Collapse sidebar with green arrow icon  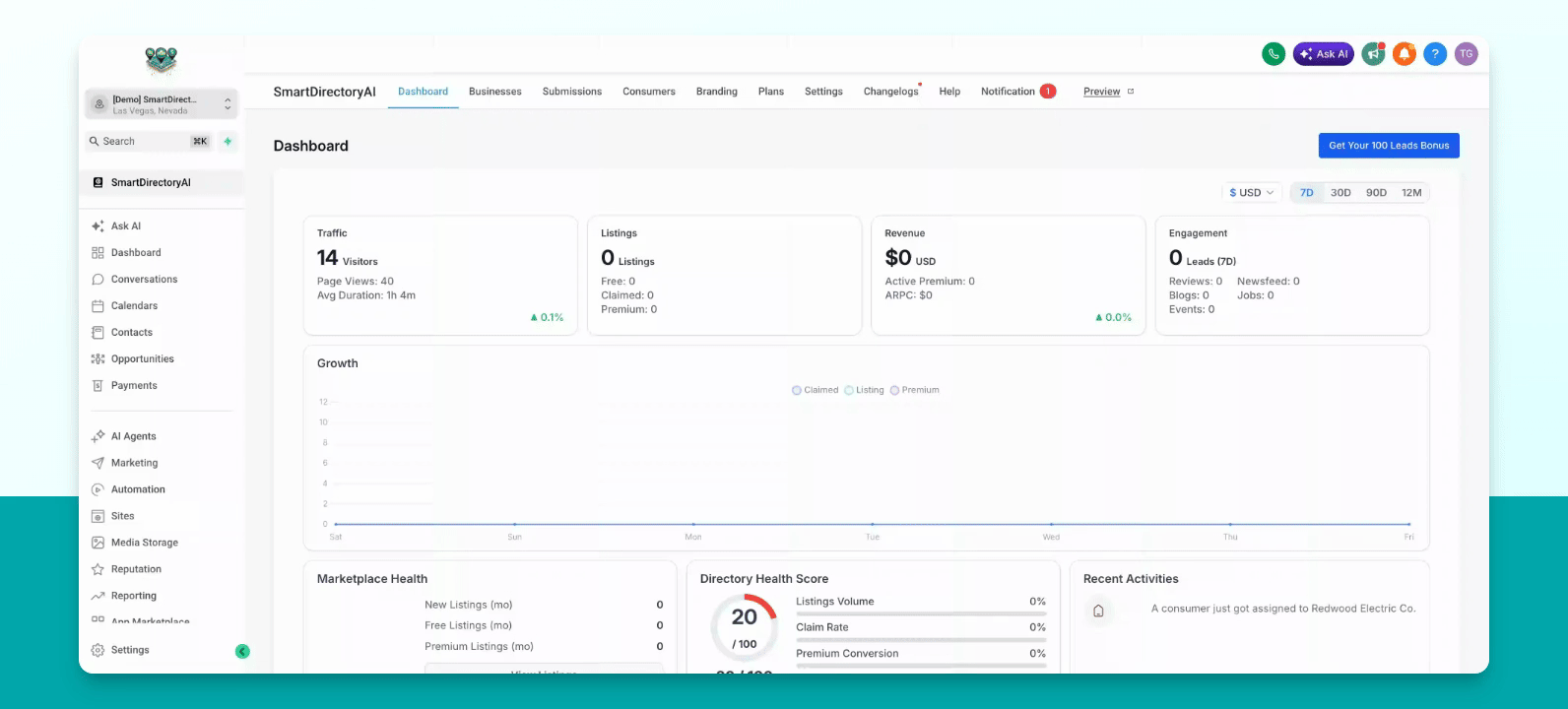[x=242, y=651]
